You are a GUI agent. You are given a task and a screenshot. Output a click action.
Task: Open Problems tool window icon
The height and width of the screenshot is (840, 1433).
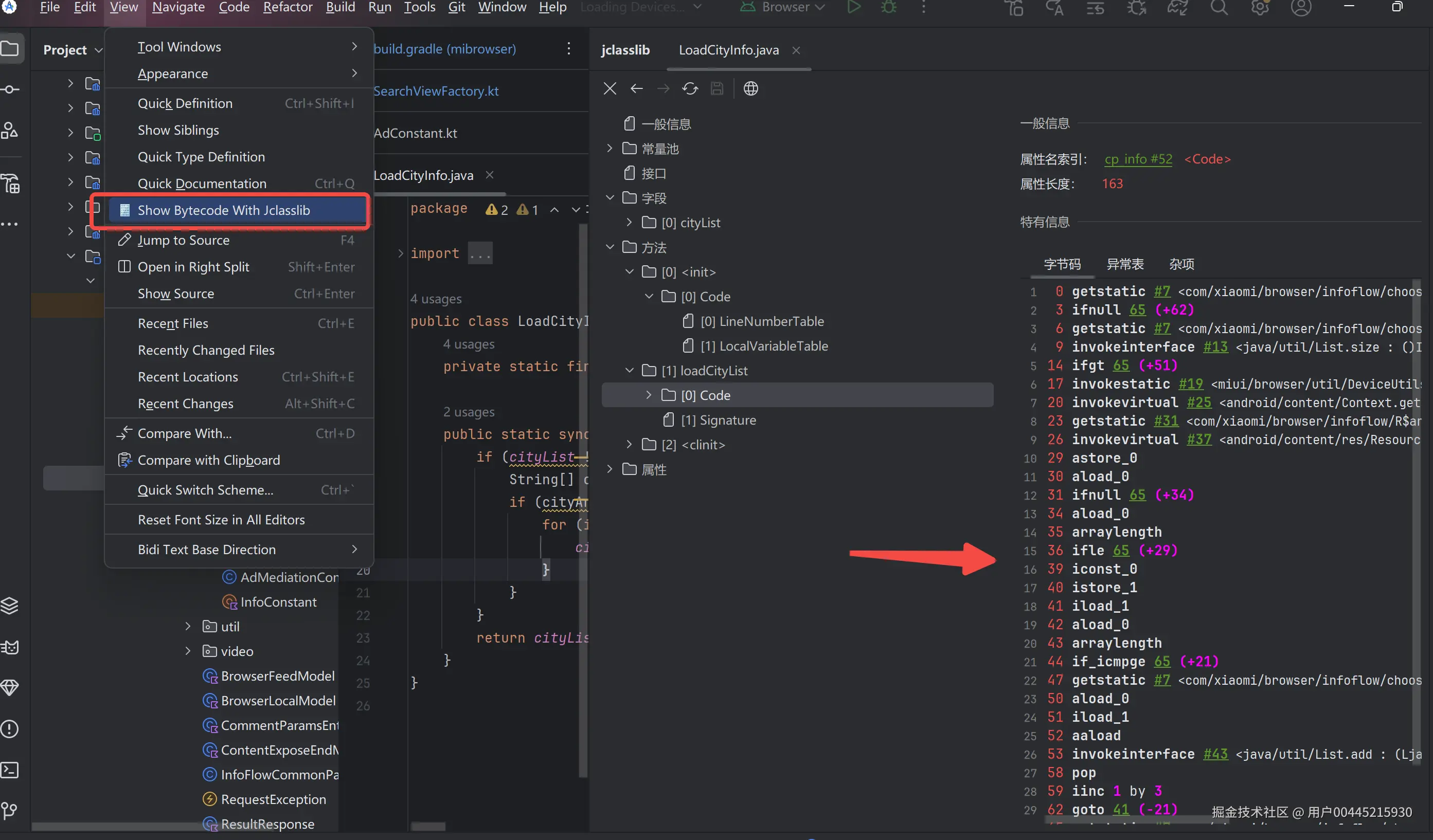pos(10,728)
